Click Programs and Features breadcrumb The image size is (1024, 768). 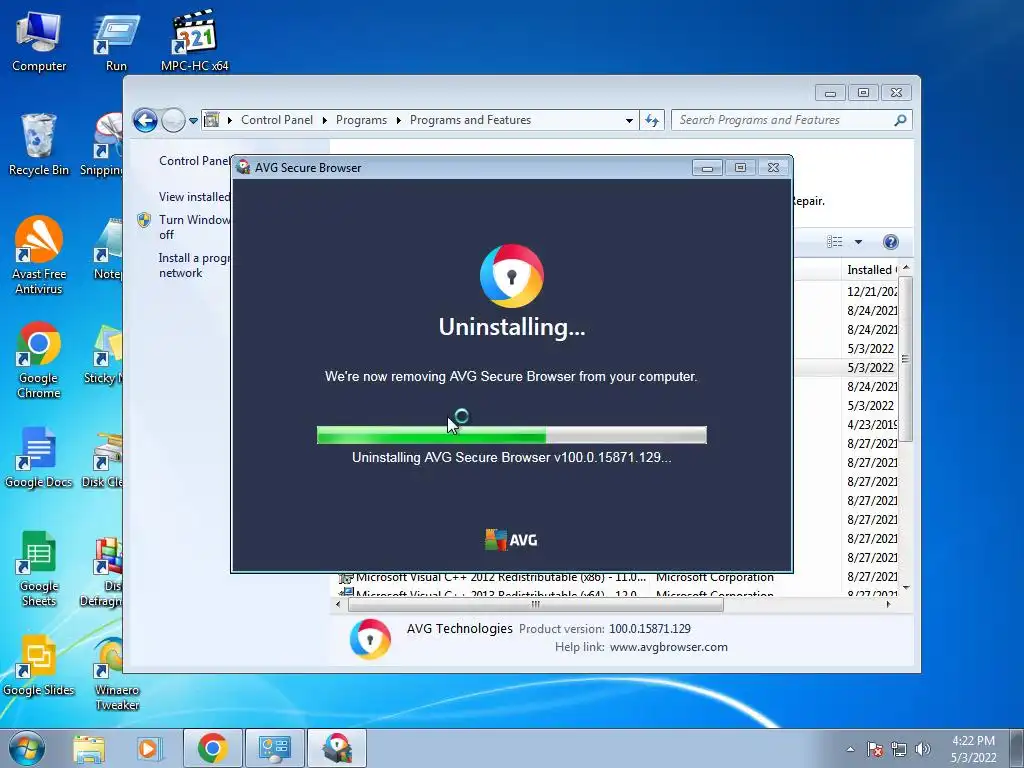tap(470, 120)
